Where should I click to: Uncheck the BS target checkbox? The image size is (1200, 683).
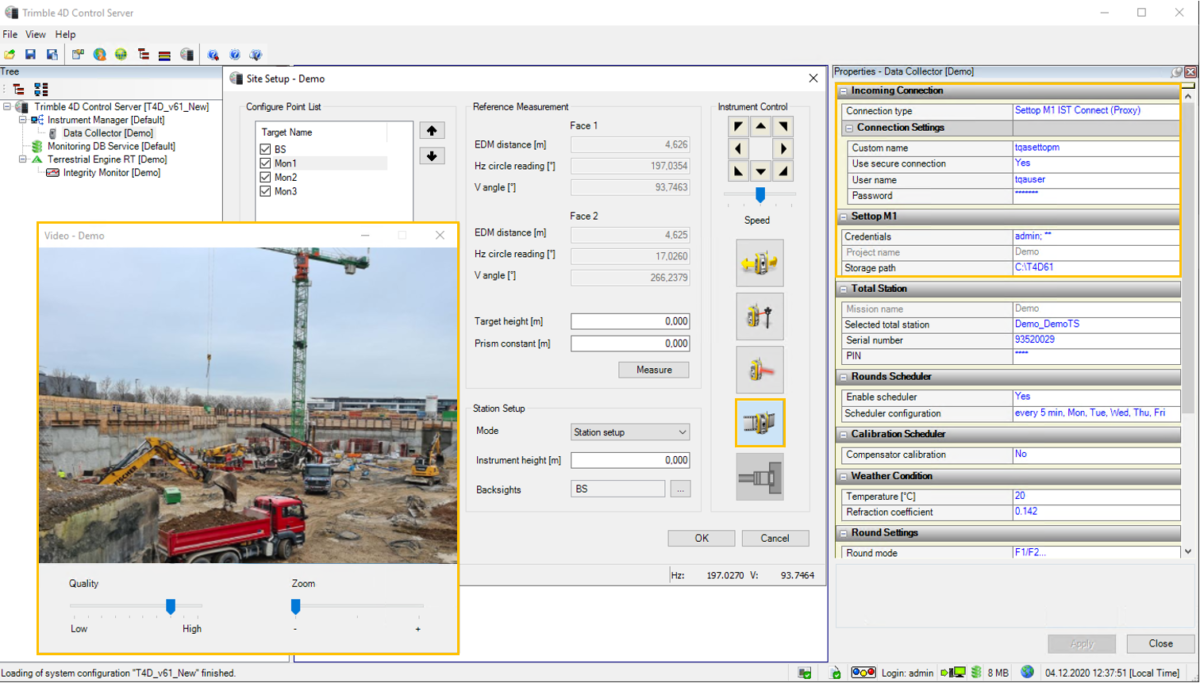tap(266, 149)
